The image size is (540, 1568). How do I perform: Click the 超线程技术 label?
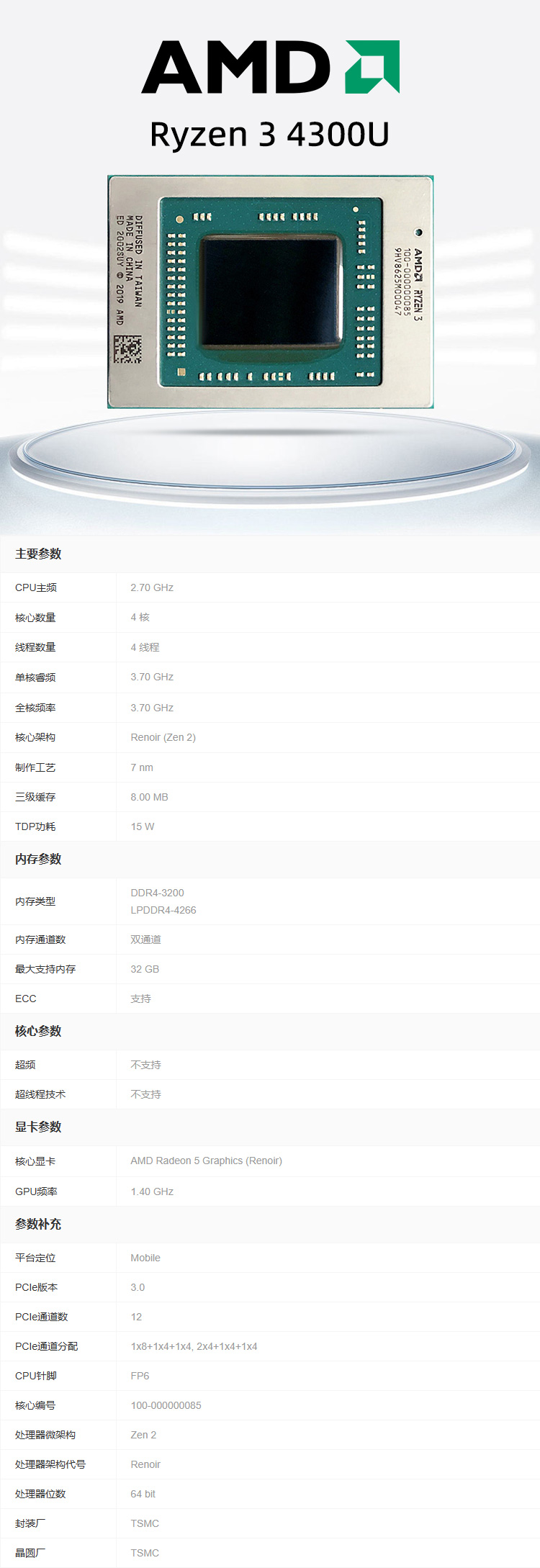click(40, 1094)
